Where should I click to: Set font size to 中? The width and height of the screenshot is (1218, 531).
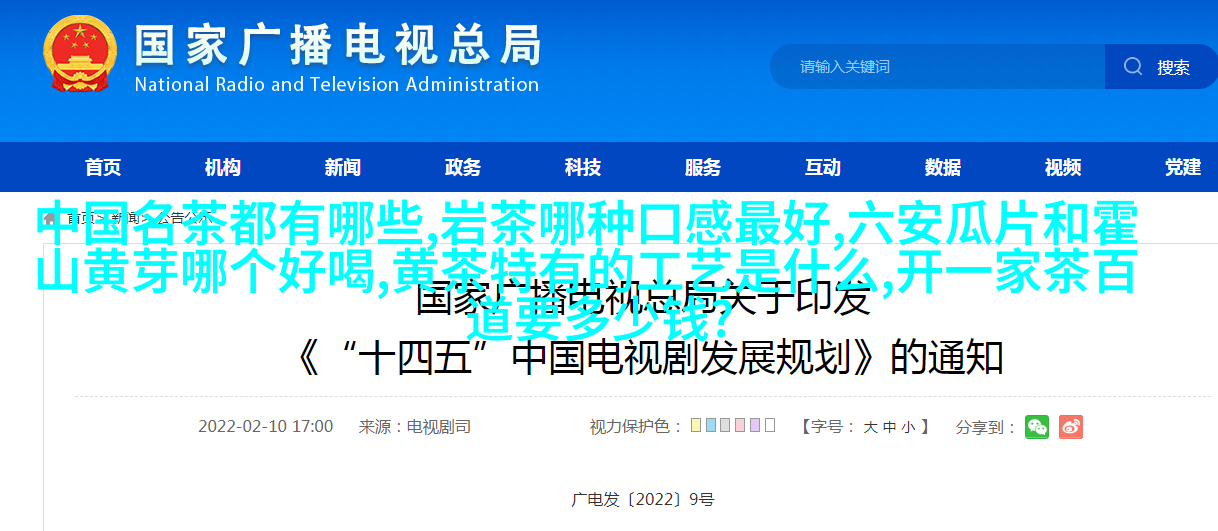coord(889,427)
